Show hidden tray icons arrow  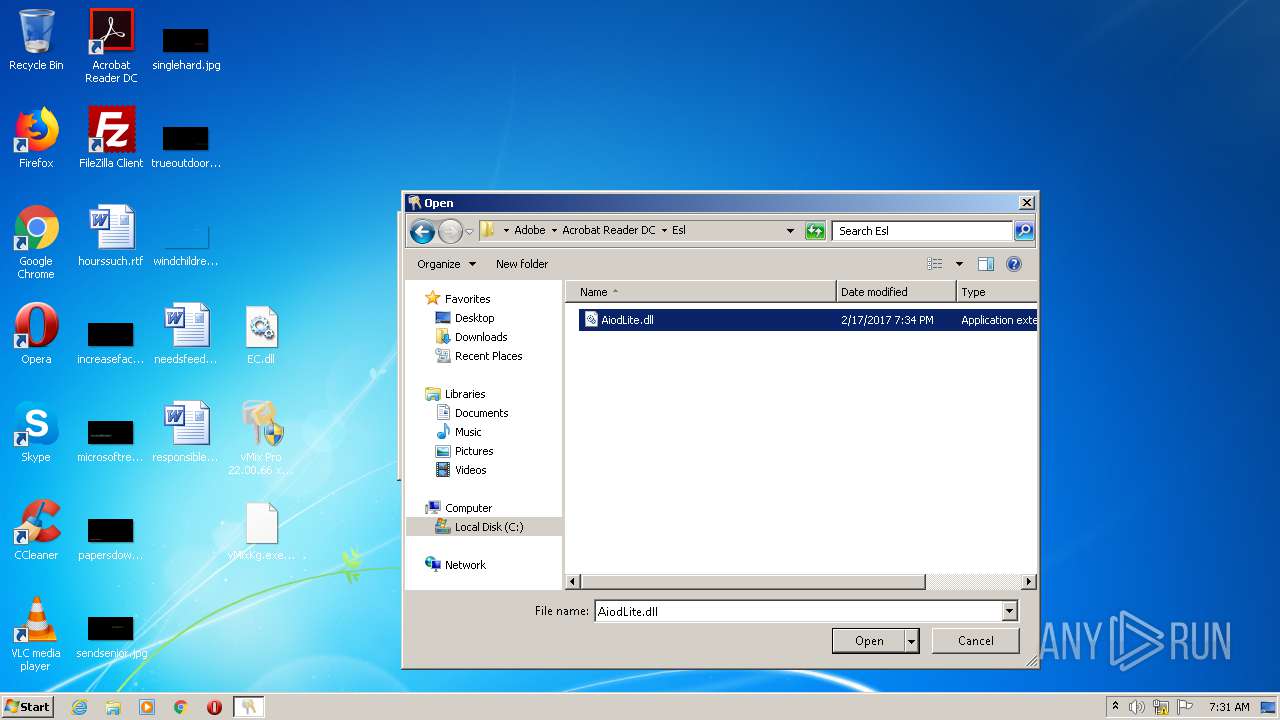(1115, 706)
